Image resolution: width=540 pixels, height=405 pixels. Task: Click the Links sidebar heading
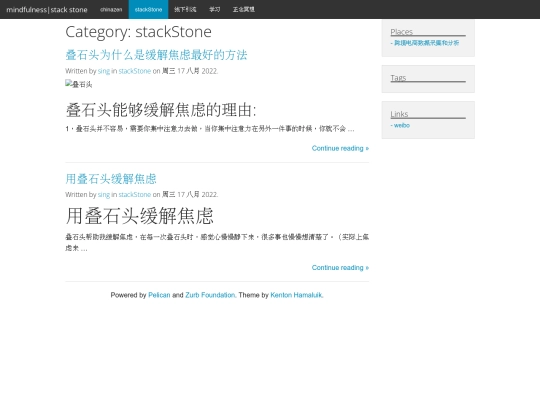(x=399, y=114)
